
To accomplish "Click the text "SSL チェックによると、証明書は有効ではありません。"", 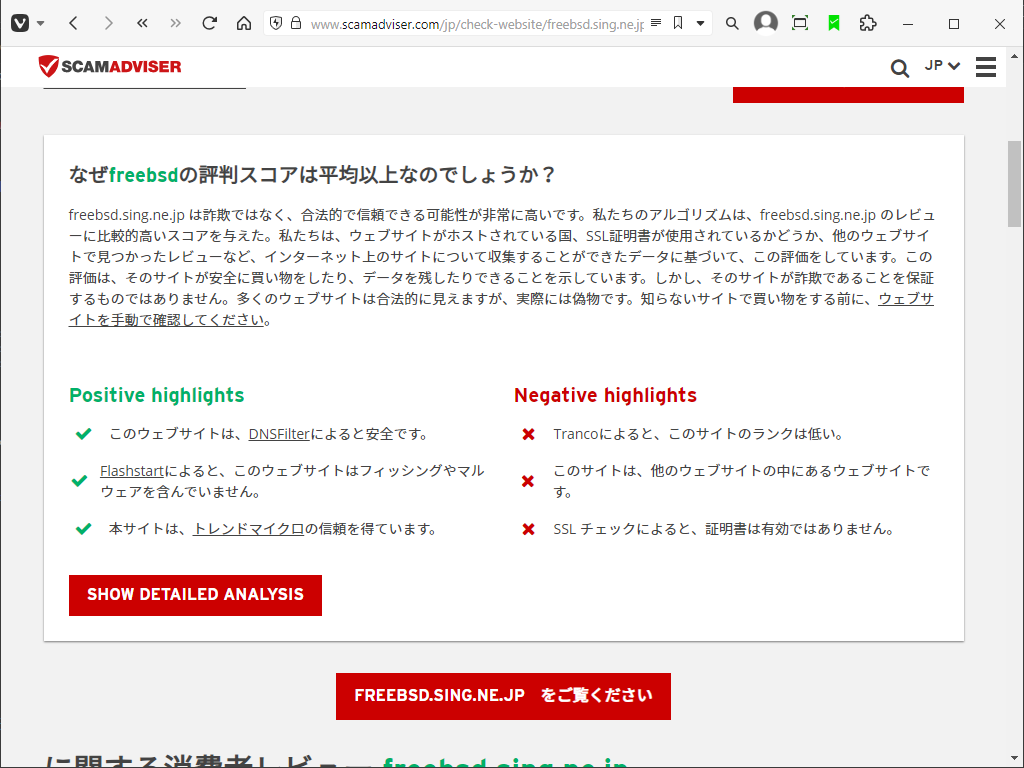I will pyautogui.click(x=724, y=528).
